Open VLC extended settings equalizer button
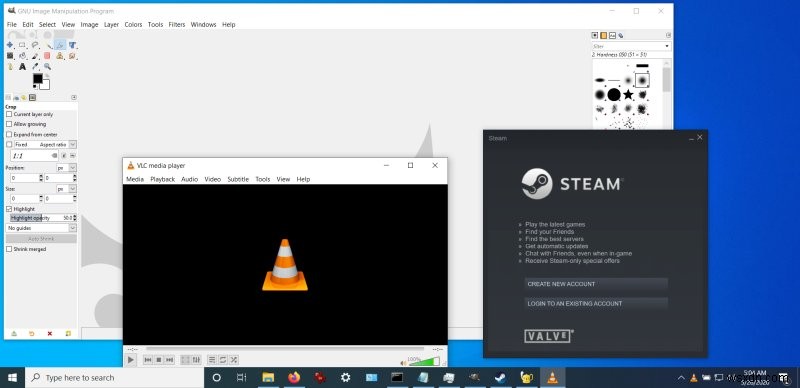 tap(196, 360)
